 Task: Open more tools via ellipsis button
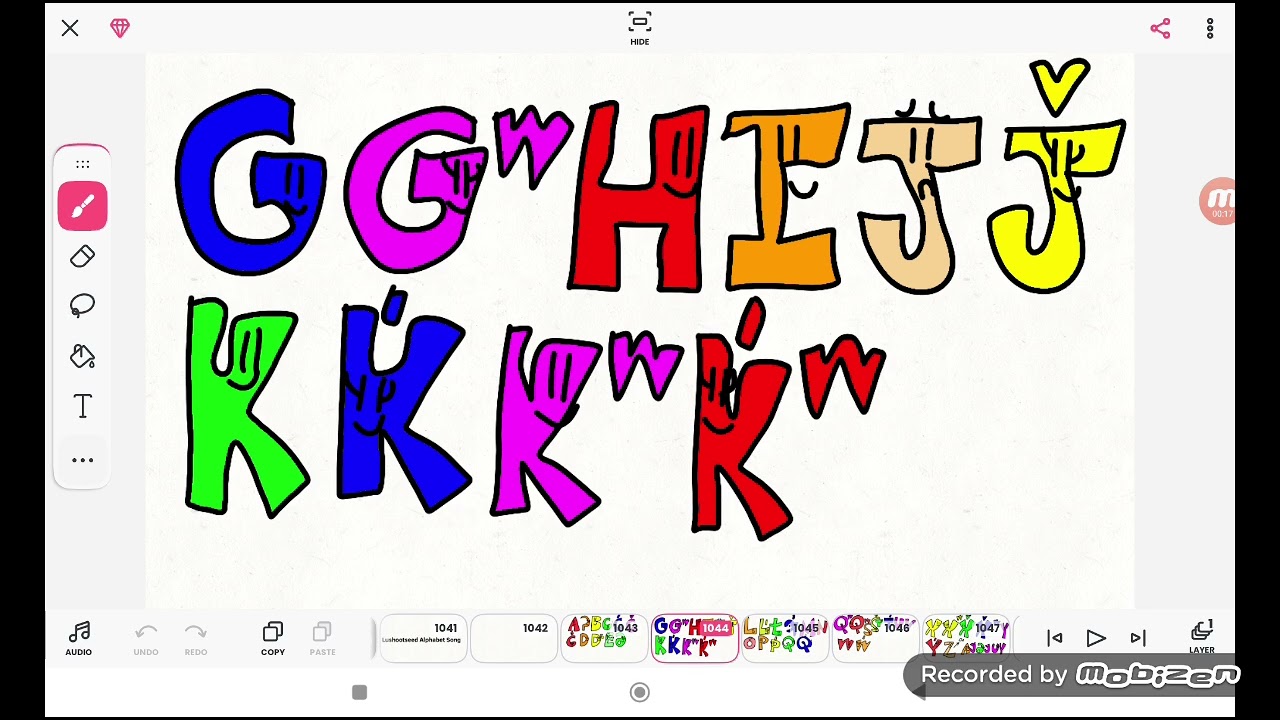[x=83, y=460]
